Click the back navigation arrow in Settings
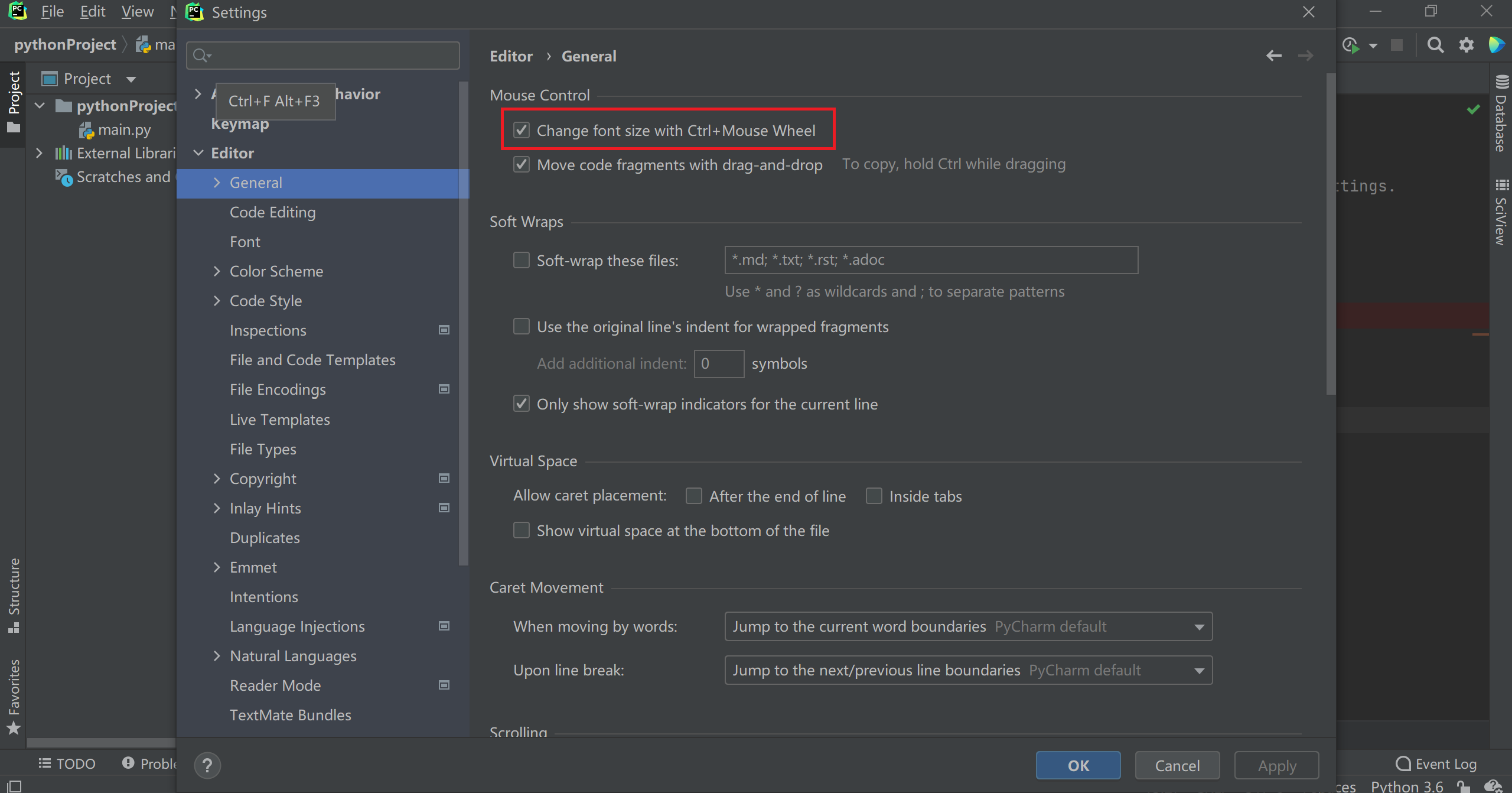 tap(1274, 56)
